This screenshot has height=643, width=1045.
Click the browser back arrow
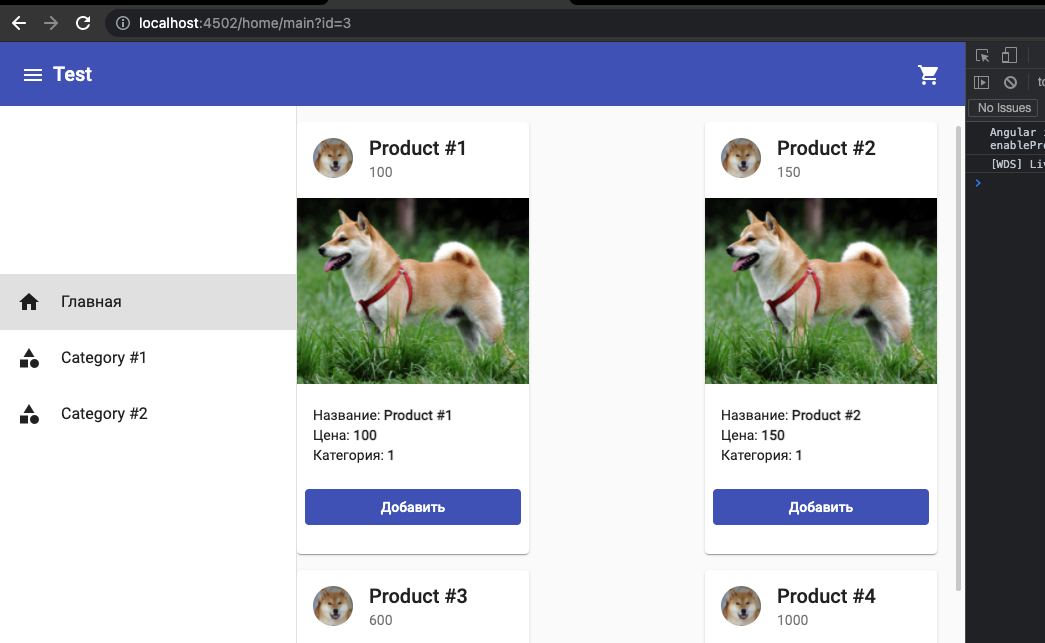19,23
